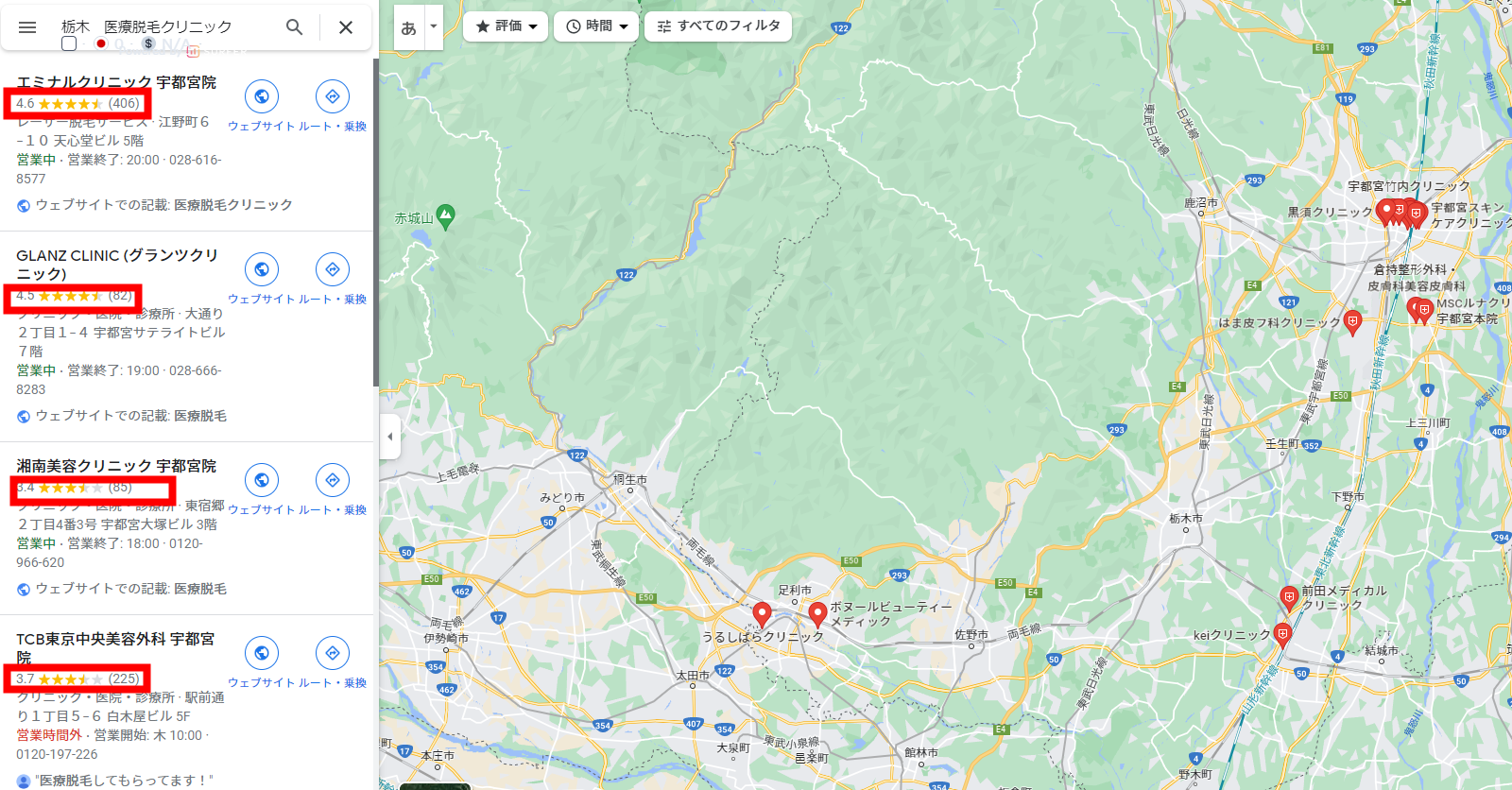1512x790 pixels.
Task: Expand the あ input mode dropdown arrow
Action: point(434,26)
